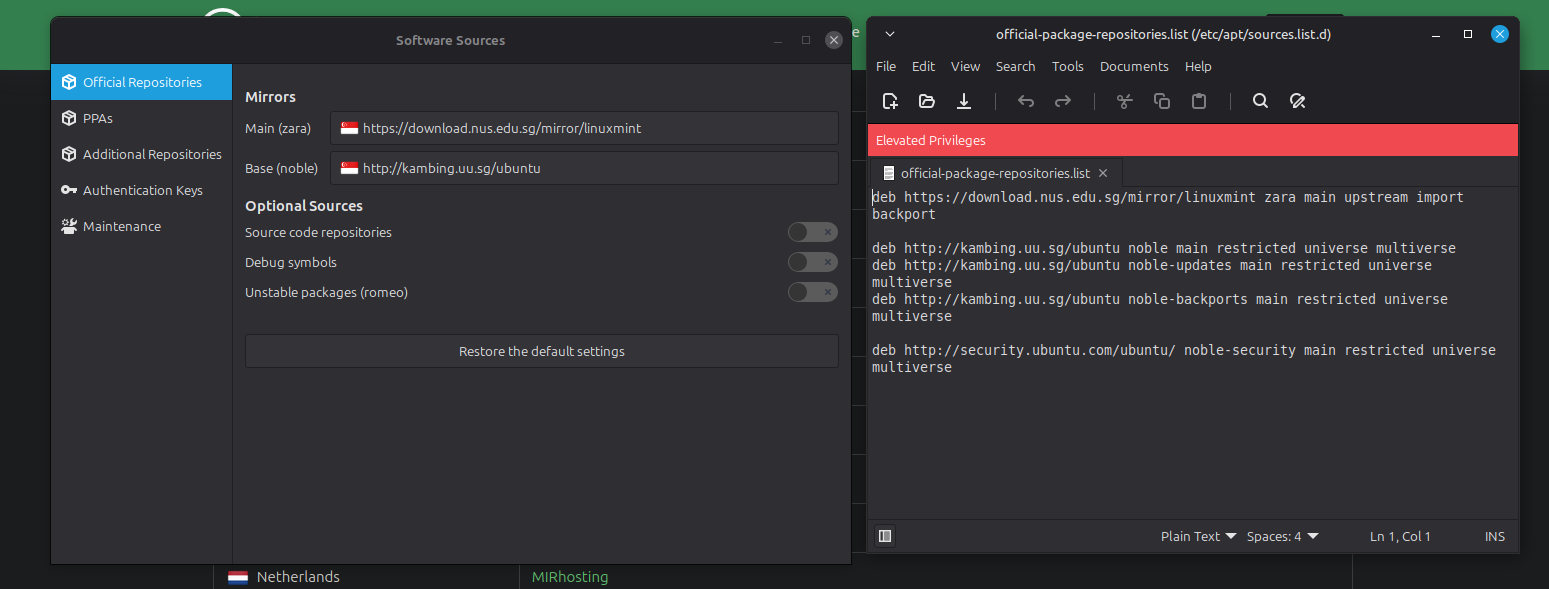Click MIRhosting link in background window

pos(570,577)
